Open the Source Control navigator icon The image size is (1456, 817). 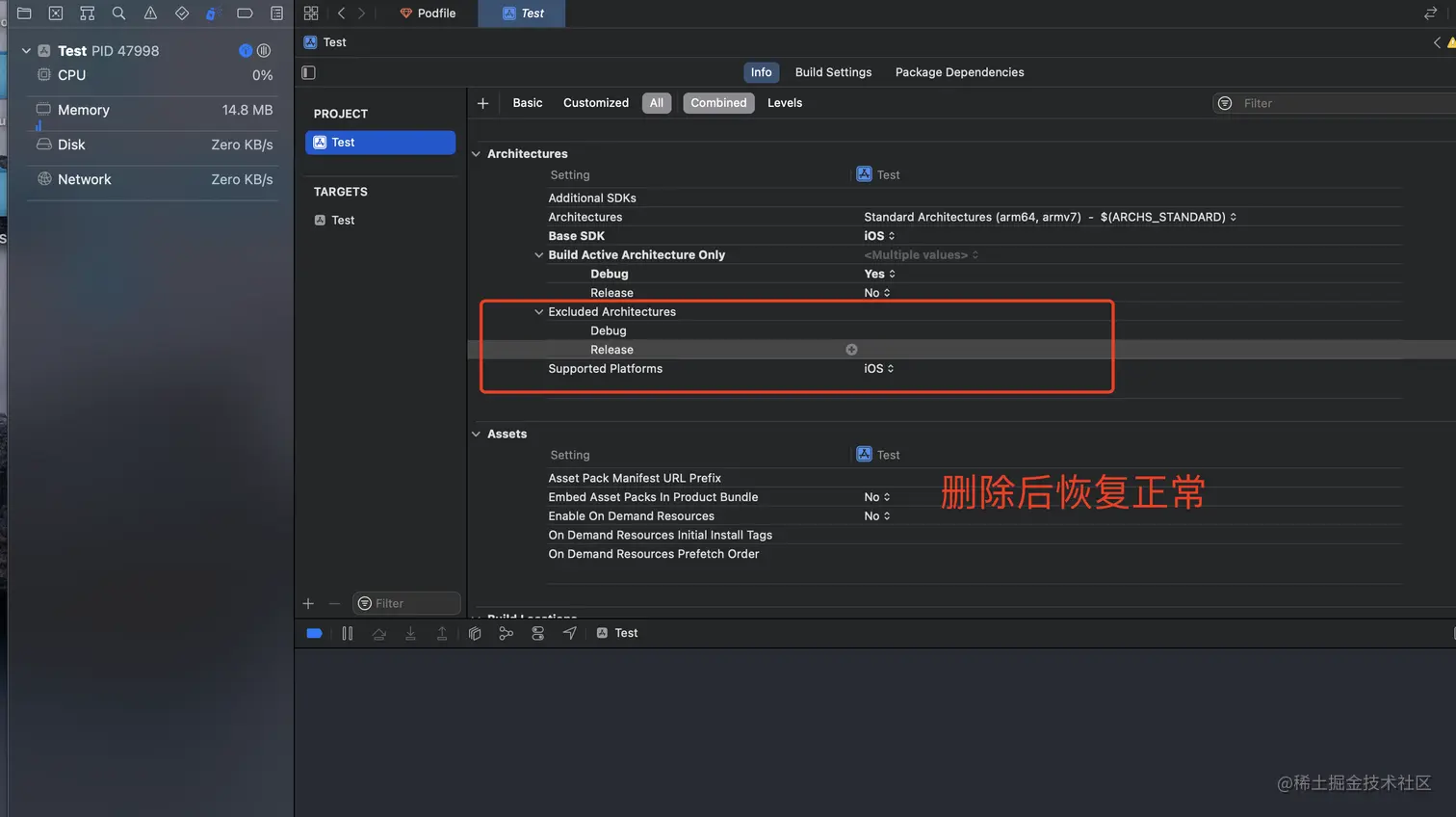pyautogui.click(x=56, y=13)
